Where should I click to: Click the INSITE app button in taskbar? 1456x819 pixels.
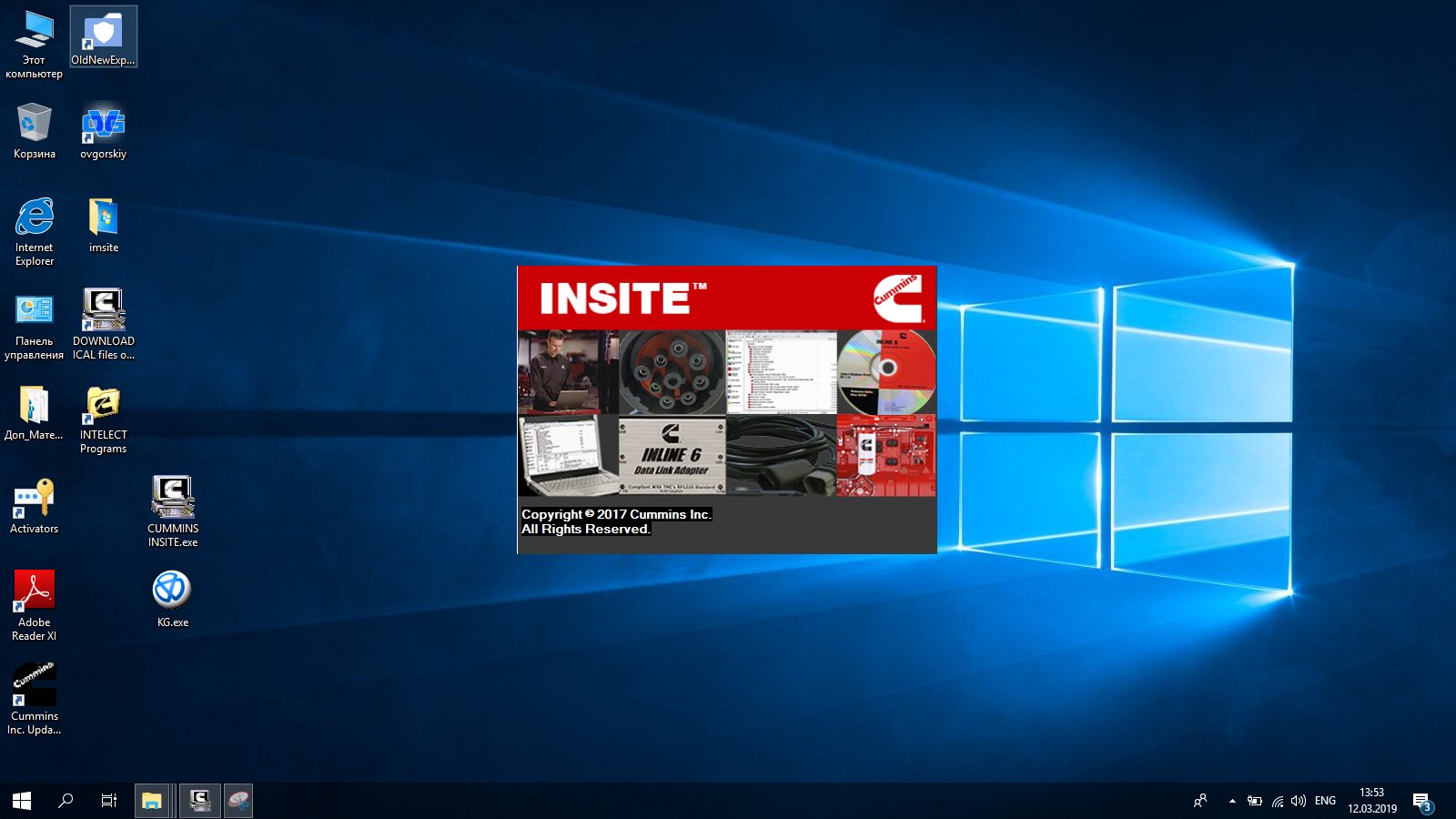199,801
